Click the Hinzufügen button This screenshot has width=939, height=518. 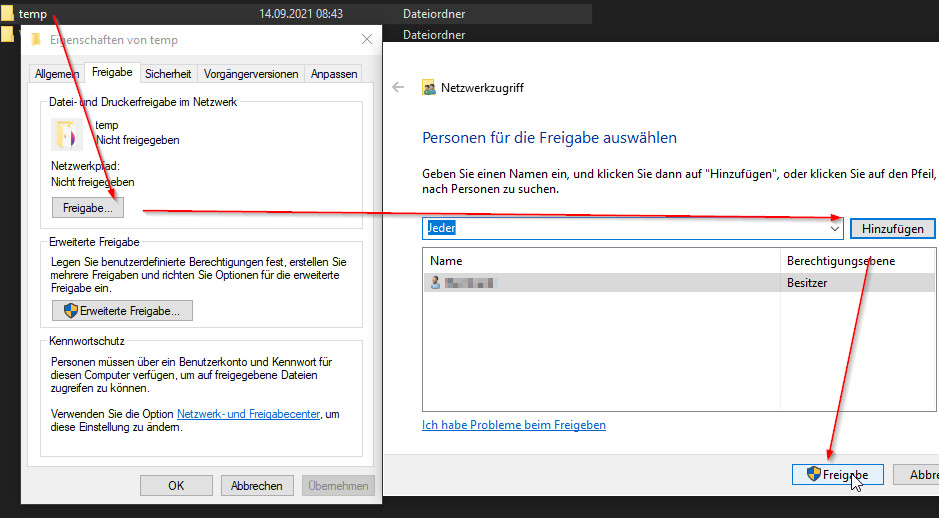click(892, 229)
